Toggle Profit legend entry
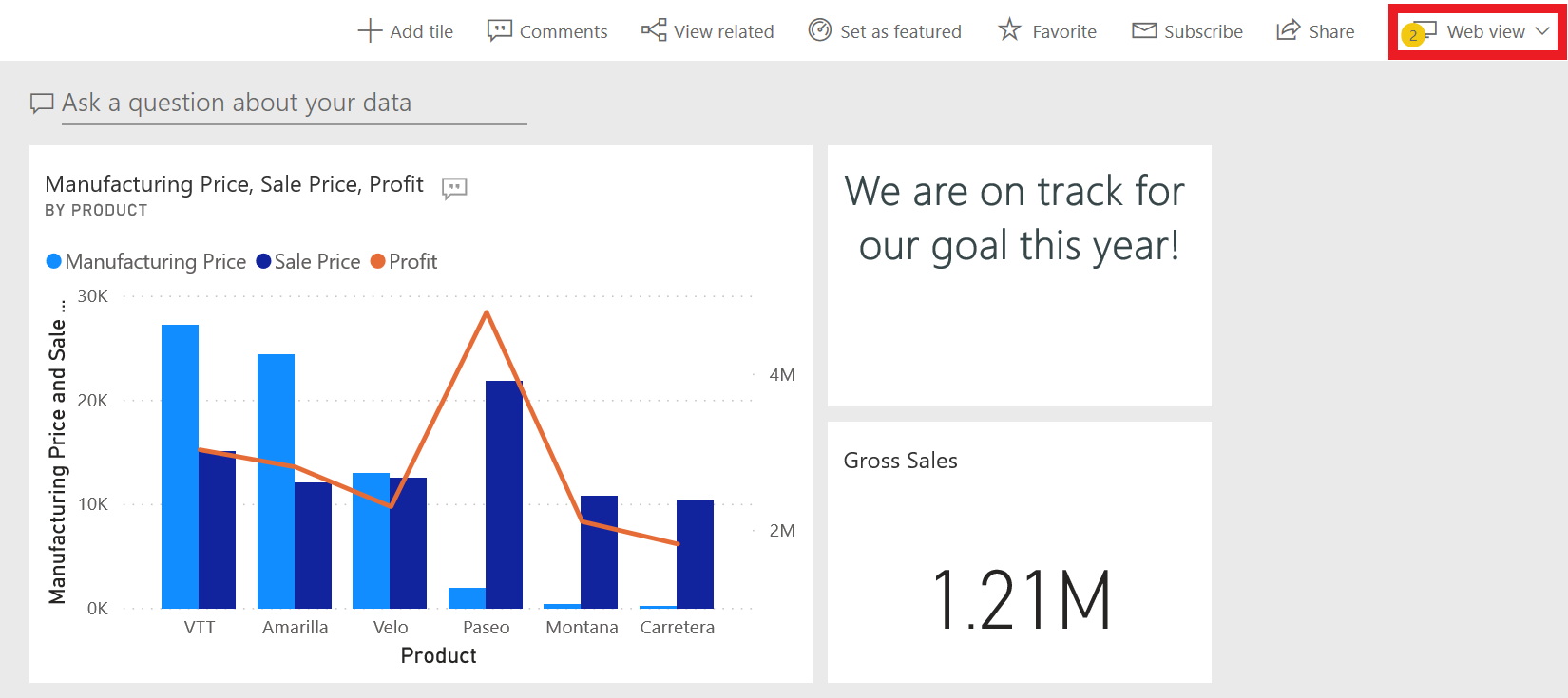Viewport: 1568px width, 698px height. pos(404,261)
